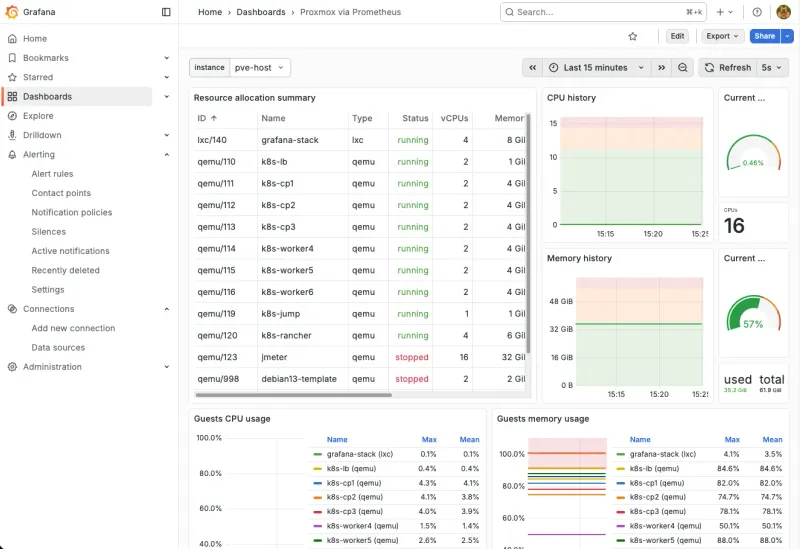Image resolution: width=800 pixels, height=549 pixels.
Task: Sort table by Type column header
Action: [362, 118]
